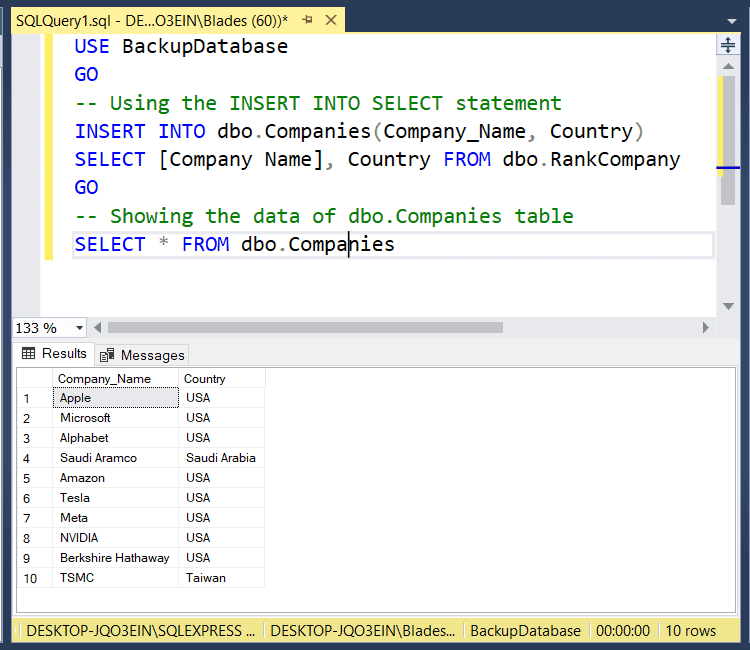
Task: Select the TSMC cell
Action: [x=115, y=578]
